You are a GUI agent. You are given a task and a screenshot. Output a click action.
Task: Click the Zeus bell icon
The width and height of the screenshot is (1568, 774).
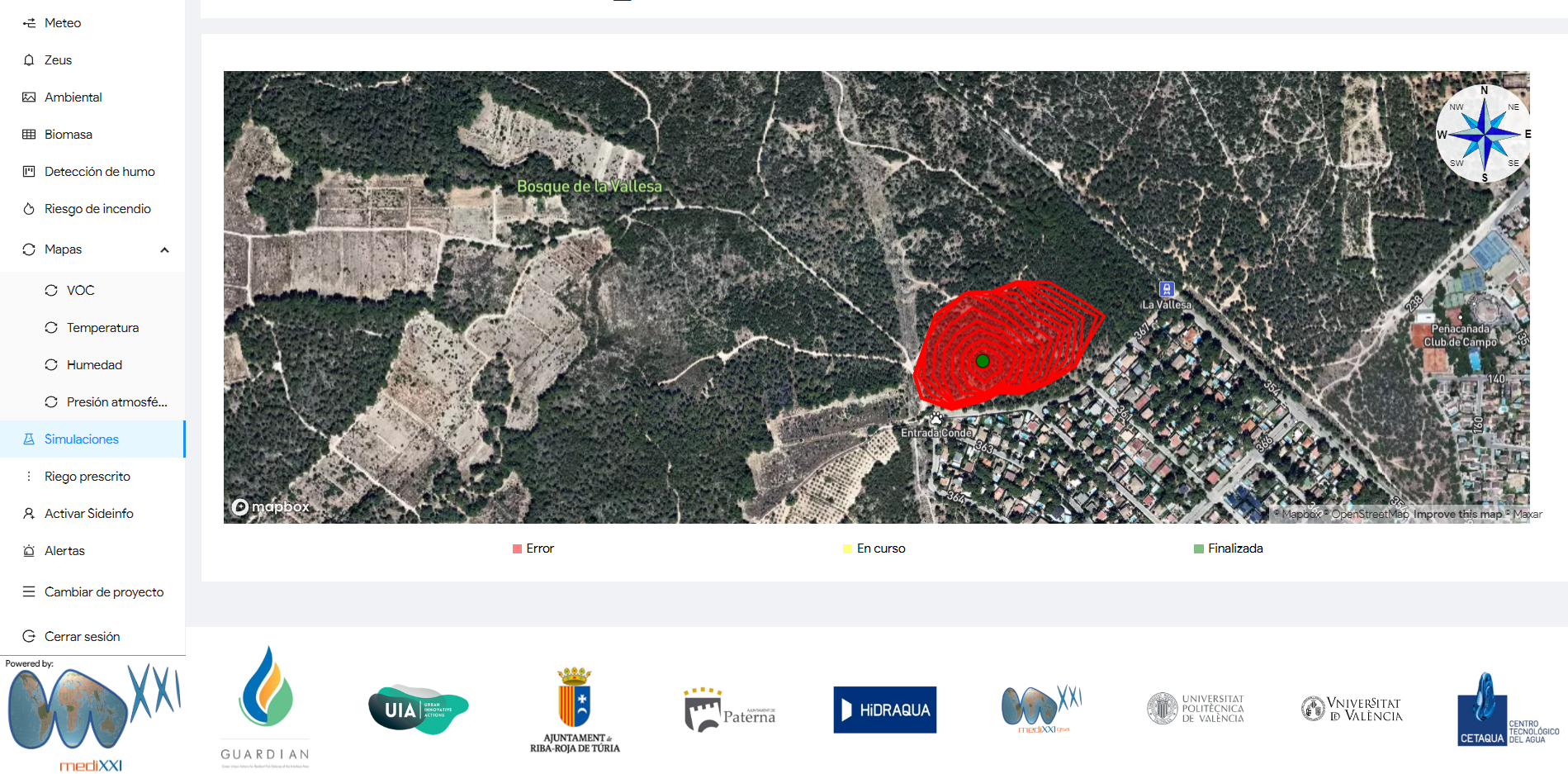[x=29, y=60]
